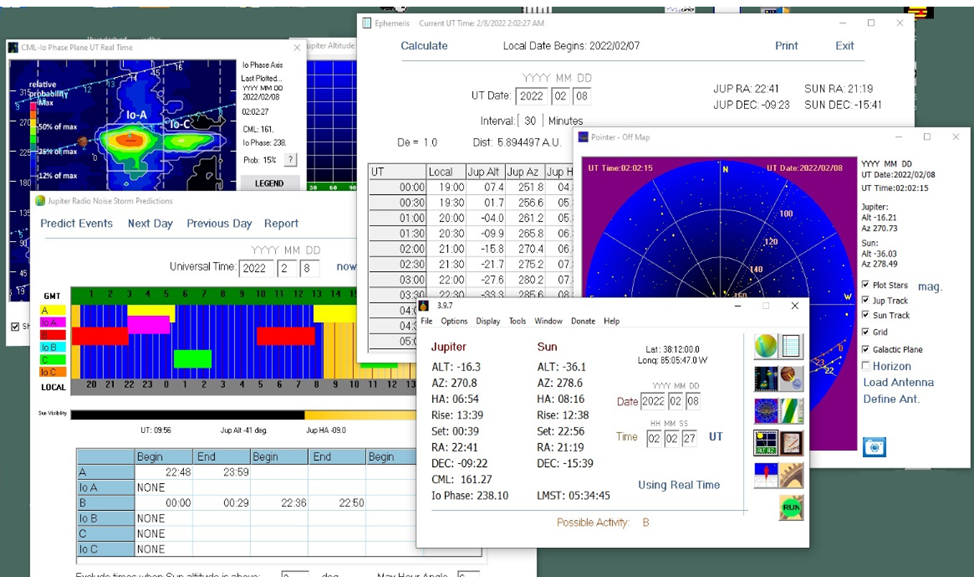Click the orange Io C legend swatch
Viewport: 974px width, 577px height.
pos(53,372)
